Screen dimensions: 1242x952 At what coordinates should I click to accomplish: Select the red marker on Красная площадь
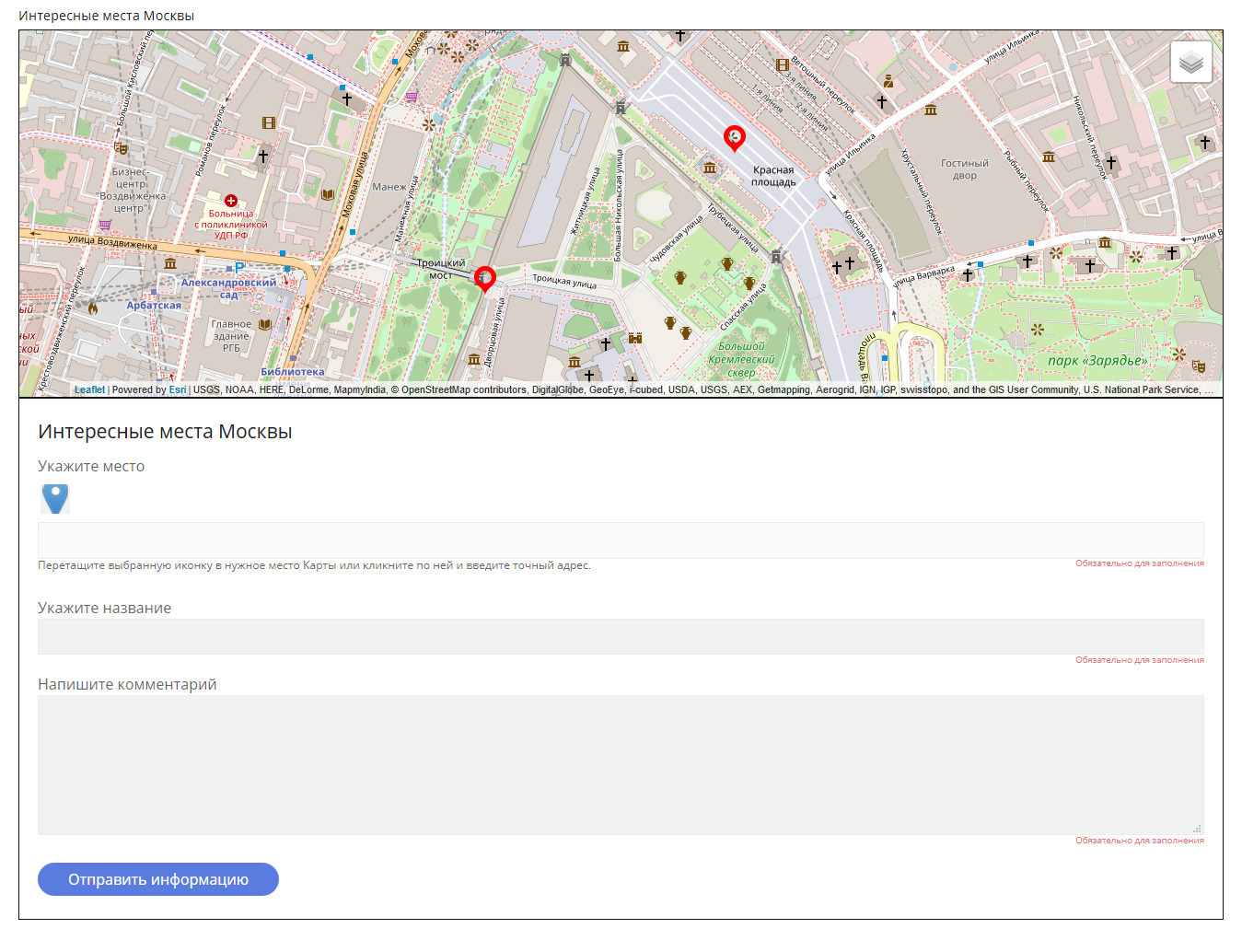point(735,138)
